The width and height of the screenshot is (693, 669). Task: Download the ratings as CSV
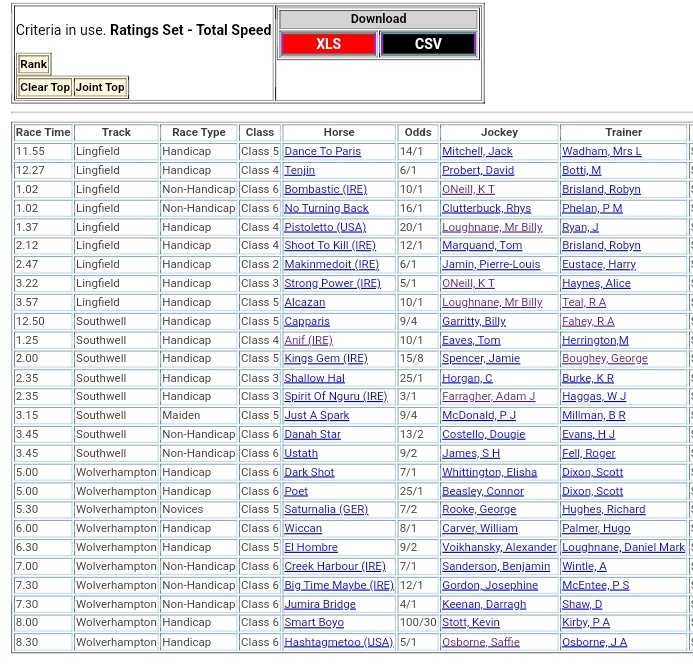(x=428, y=44)
